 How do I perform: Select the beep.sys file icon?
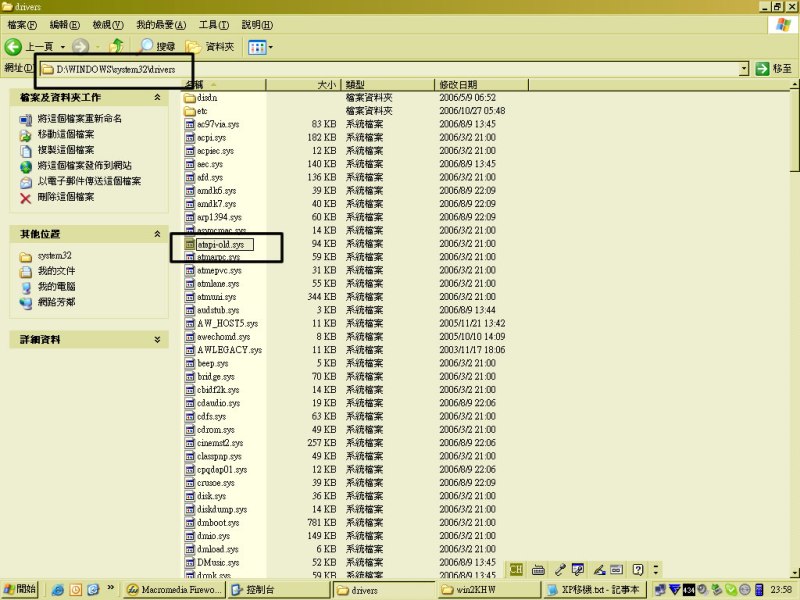[x=190, y=363]
